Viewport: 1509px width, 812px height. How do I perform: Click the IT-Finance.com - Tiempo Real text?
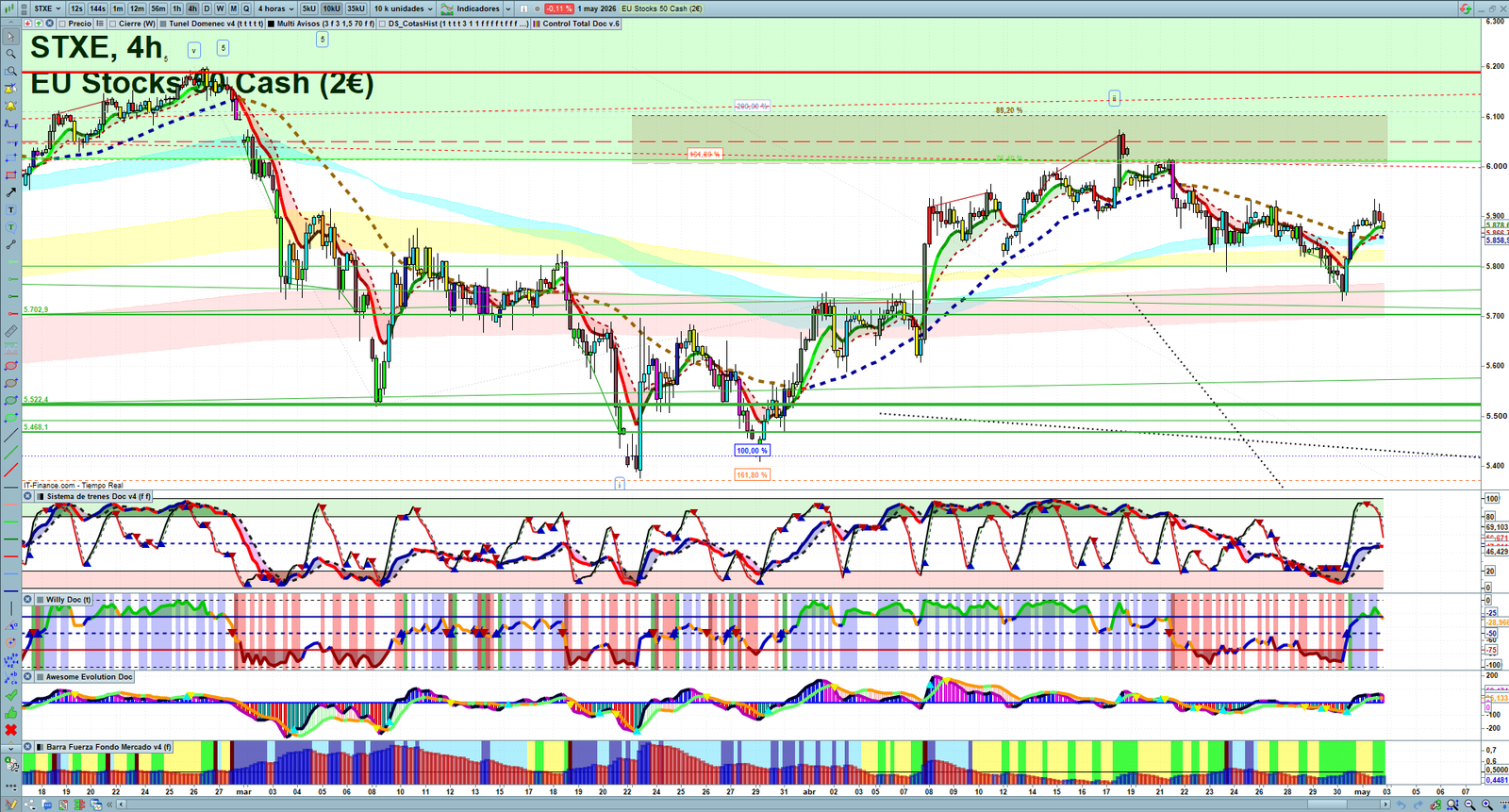(74, 485)
